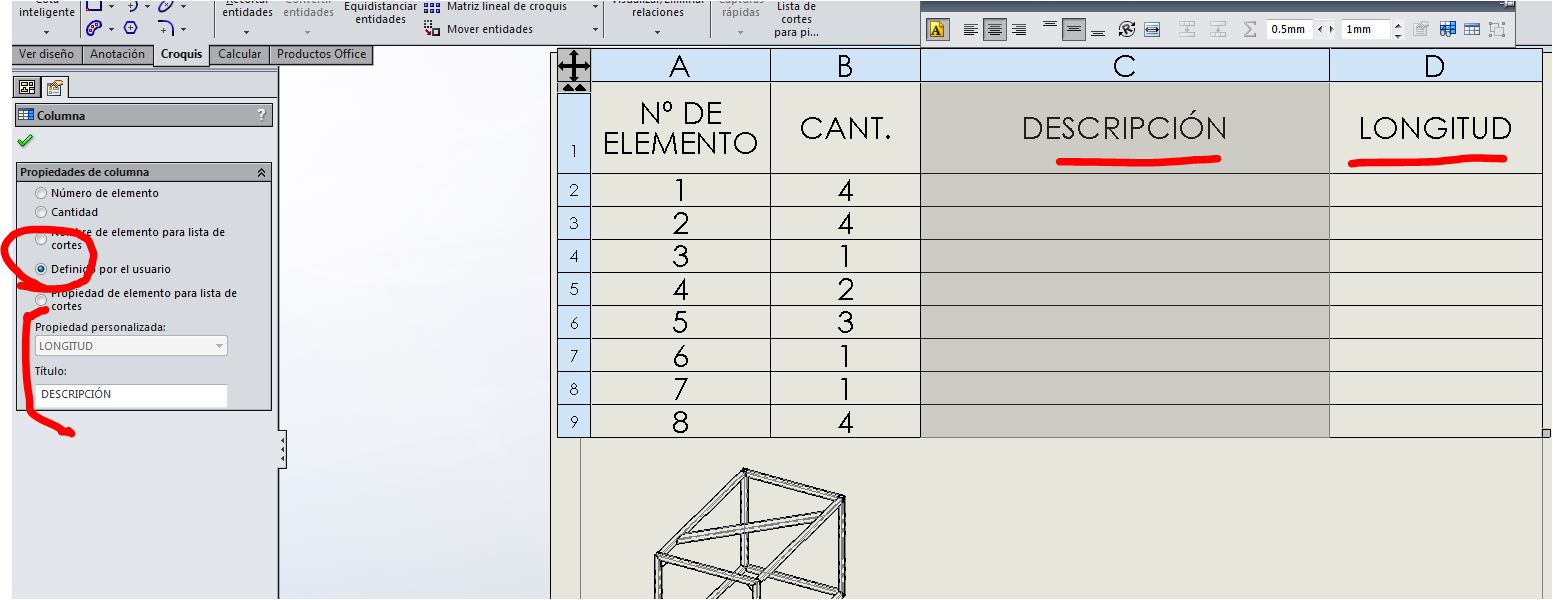Switch to the Croquis tab
The width and height of the screenshot is (1553, 600).
182,55
